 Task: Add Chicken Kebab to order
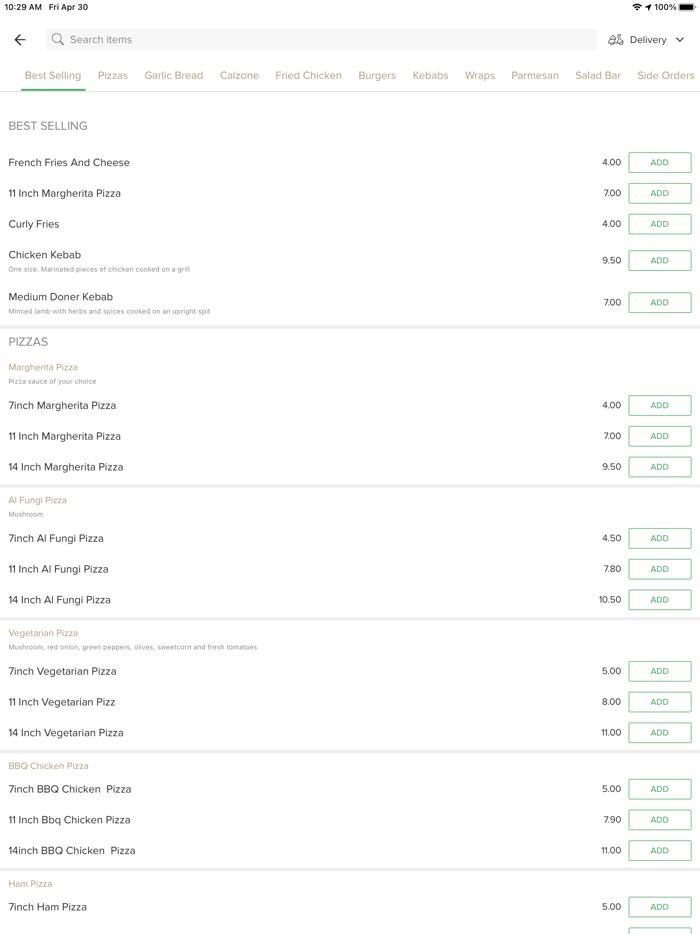pos(659,260)
